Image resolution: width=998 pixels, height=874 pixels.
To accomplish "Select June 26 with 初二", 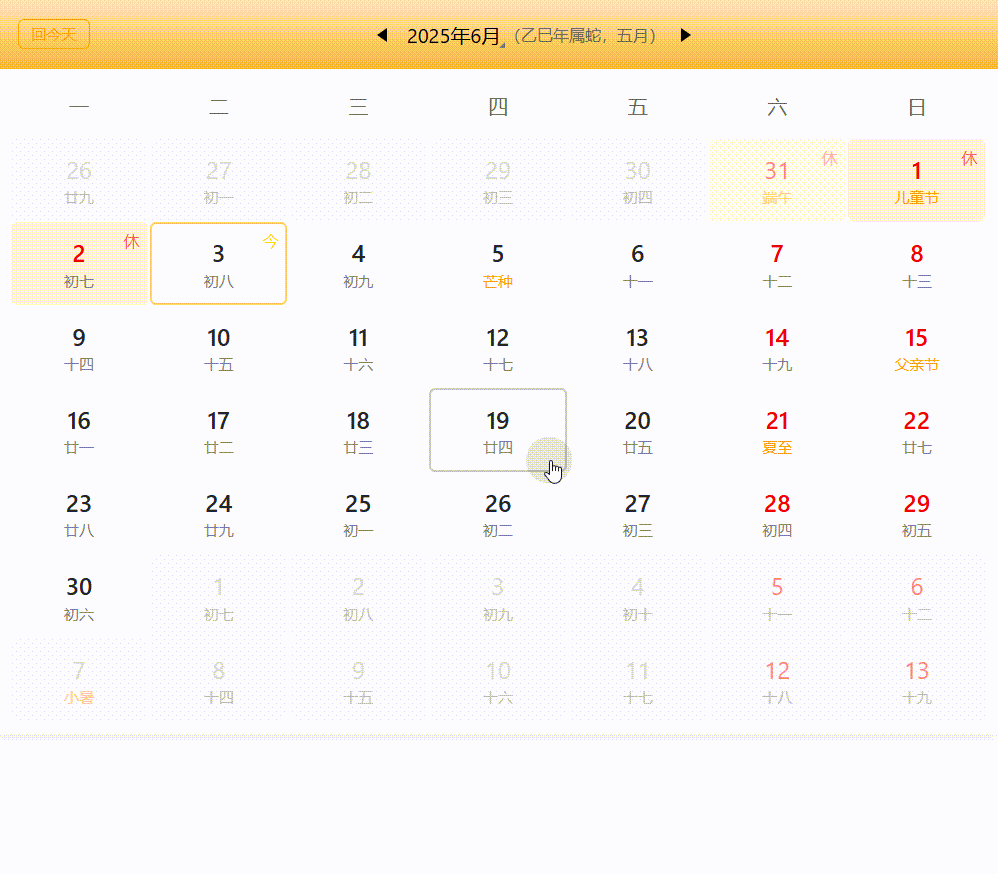I will coord(498,513).
